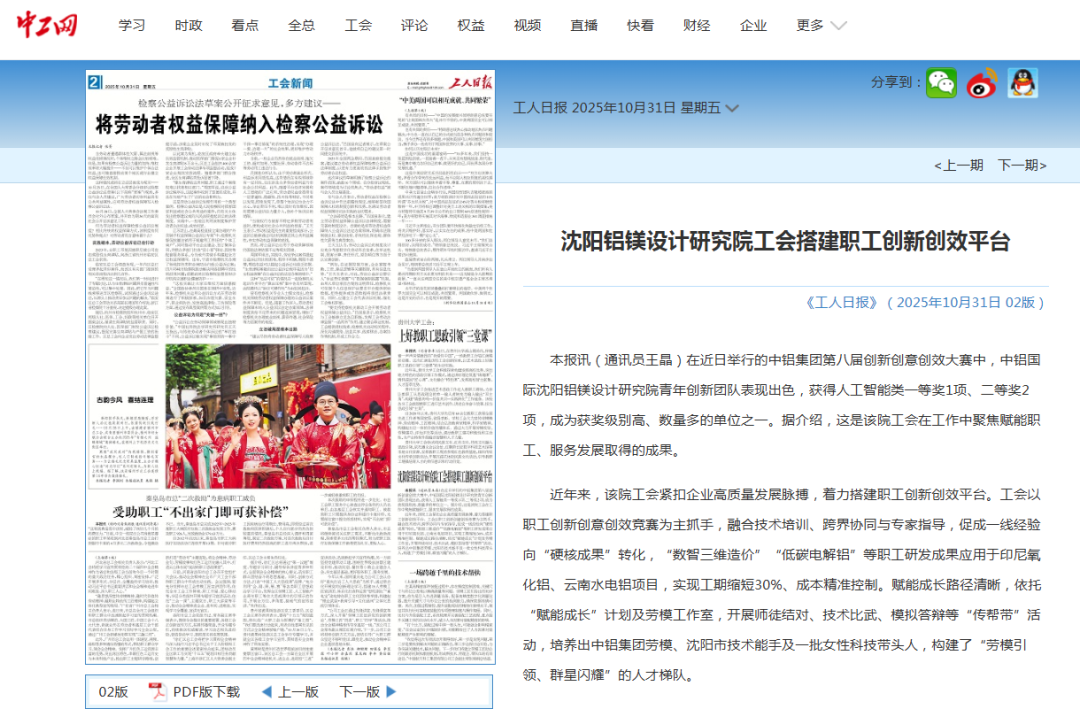Click the 中工网 site logo
This screenshot has height=709, width=1080.
pos(47,25)
